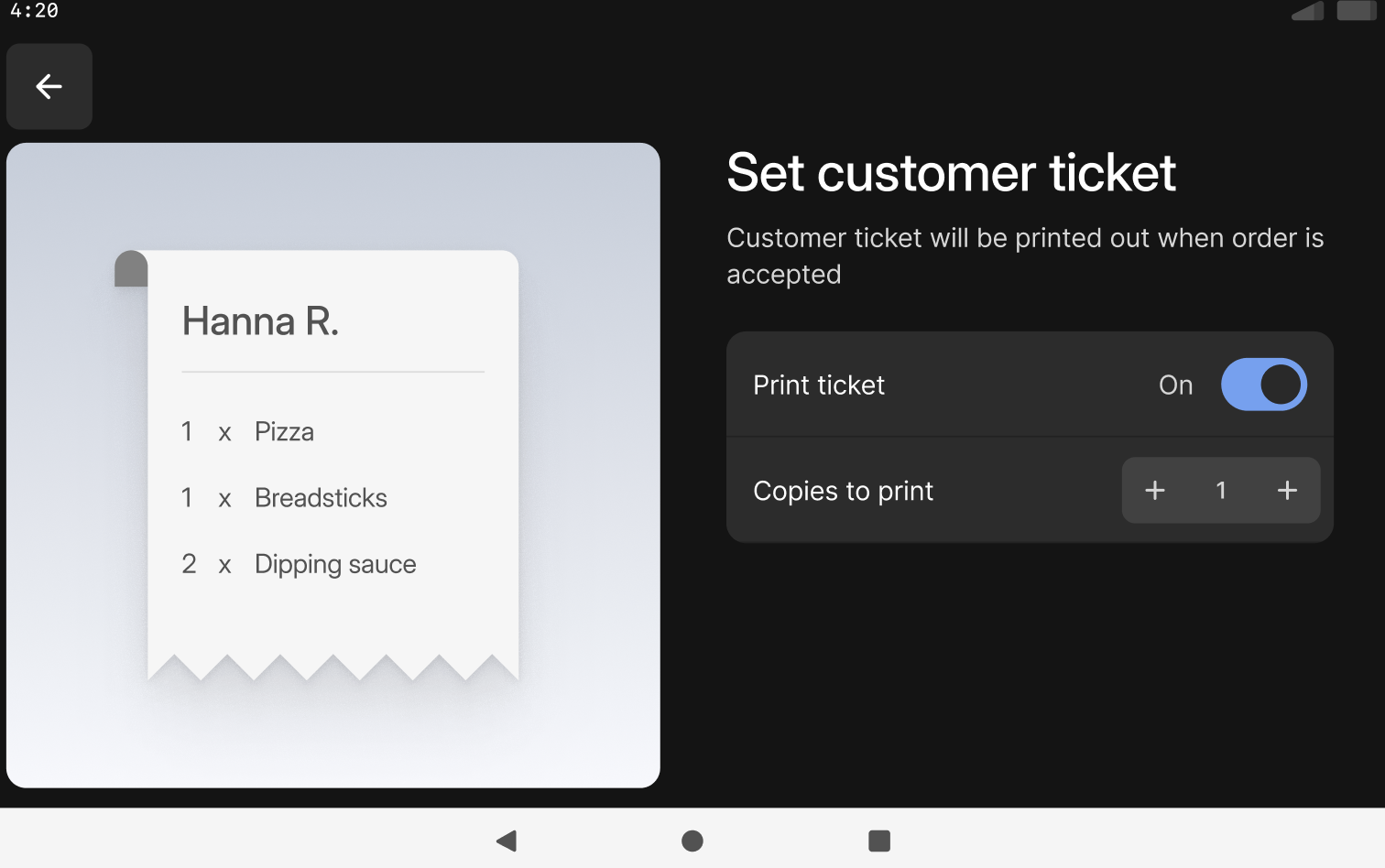Screen dimensions: 1385x868
Task: Go back using the top-left arrow button
Action: point(49,87)
